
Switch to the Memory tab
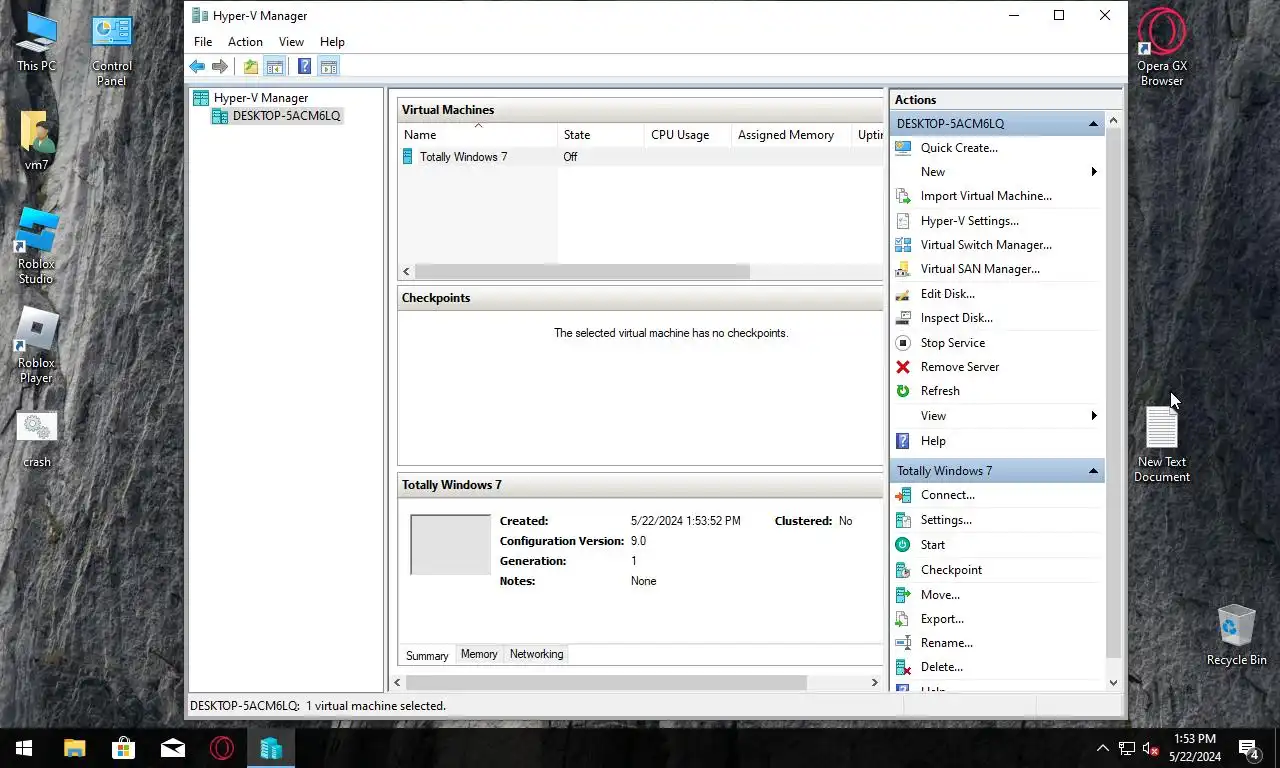[x=479, y=654]
